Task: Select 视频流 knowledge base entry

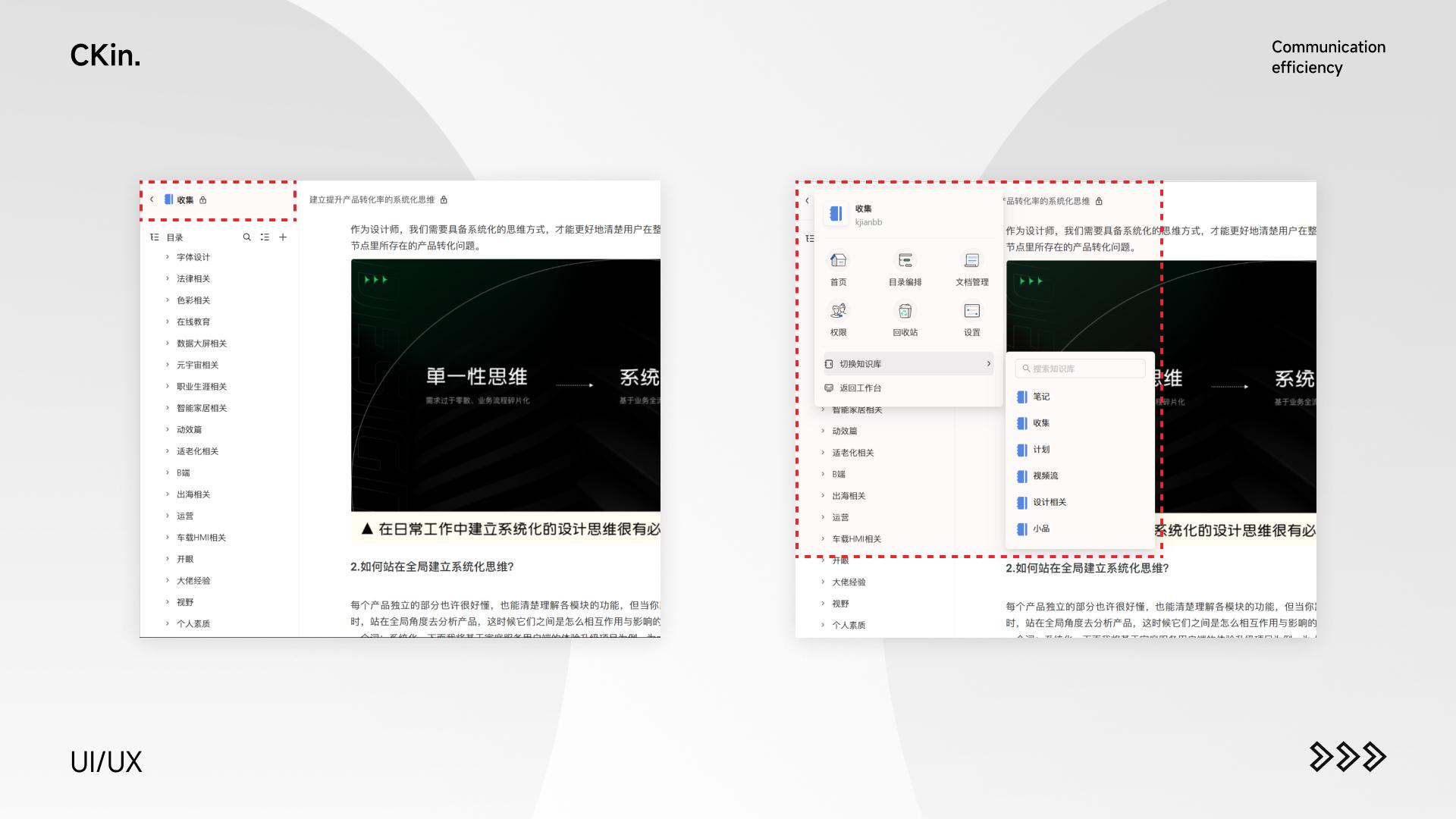Action: (1045, 475)
